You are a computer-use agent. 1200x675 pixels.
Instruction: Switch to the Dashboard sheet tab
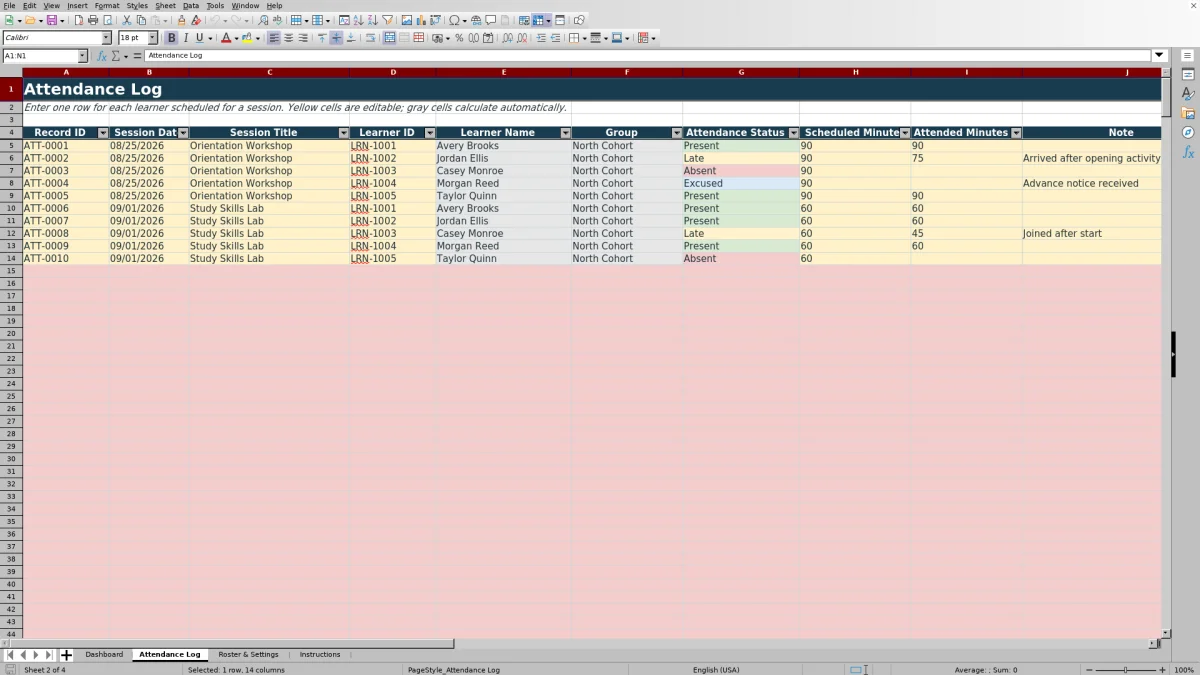104,655
